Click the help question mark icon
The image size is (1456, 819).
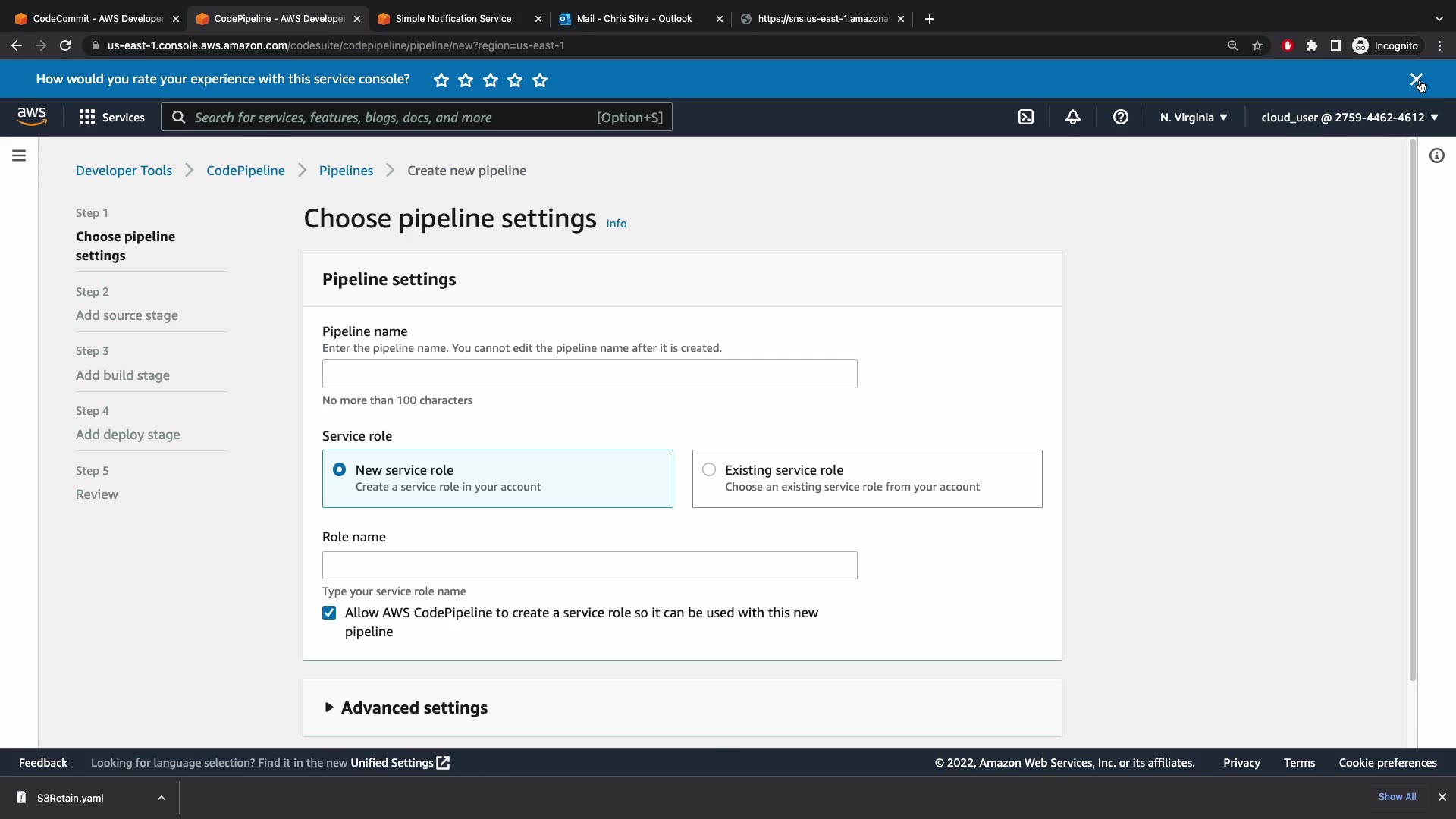[x=1120, y=117]
